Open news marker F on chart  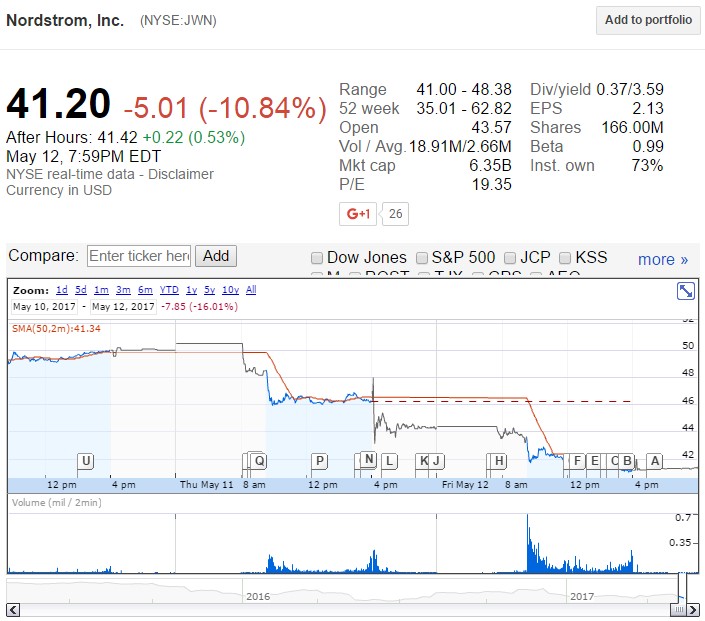pos(577,461)
